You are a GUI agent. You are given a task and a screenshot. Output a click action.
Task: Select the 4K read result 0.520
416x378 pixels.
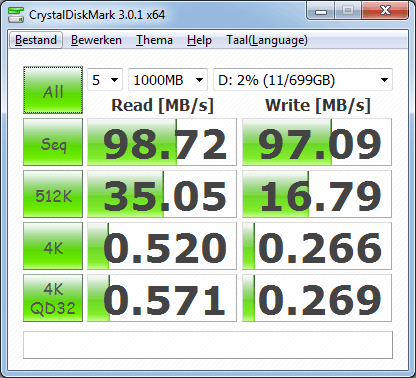tap(162, 246)
